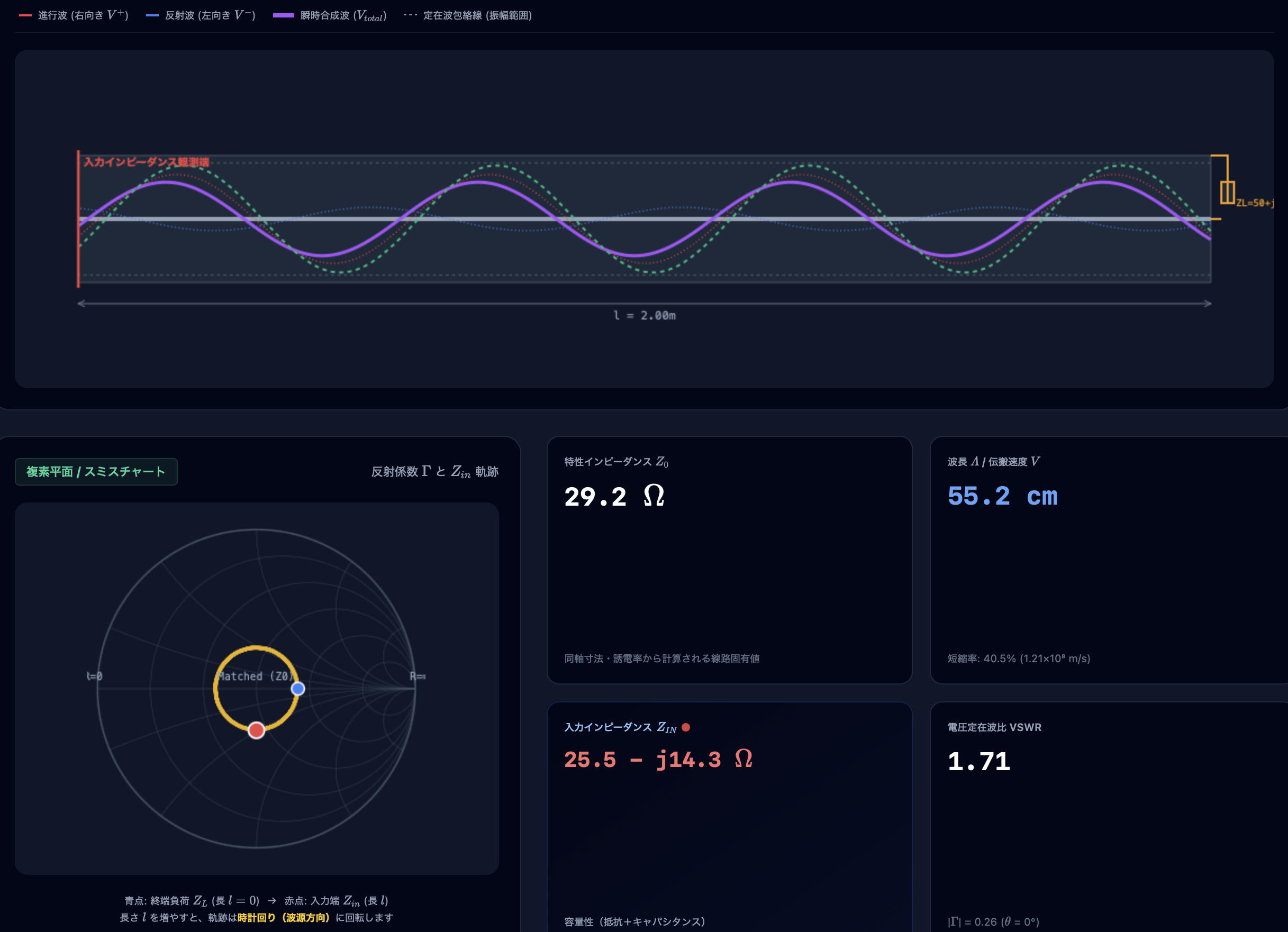The image size is (1288, 932).
Task: Click the 55.2 cm wavelength value
Action: coord(1002,496)
